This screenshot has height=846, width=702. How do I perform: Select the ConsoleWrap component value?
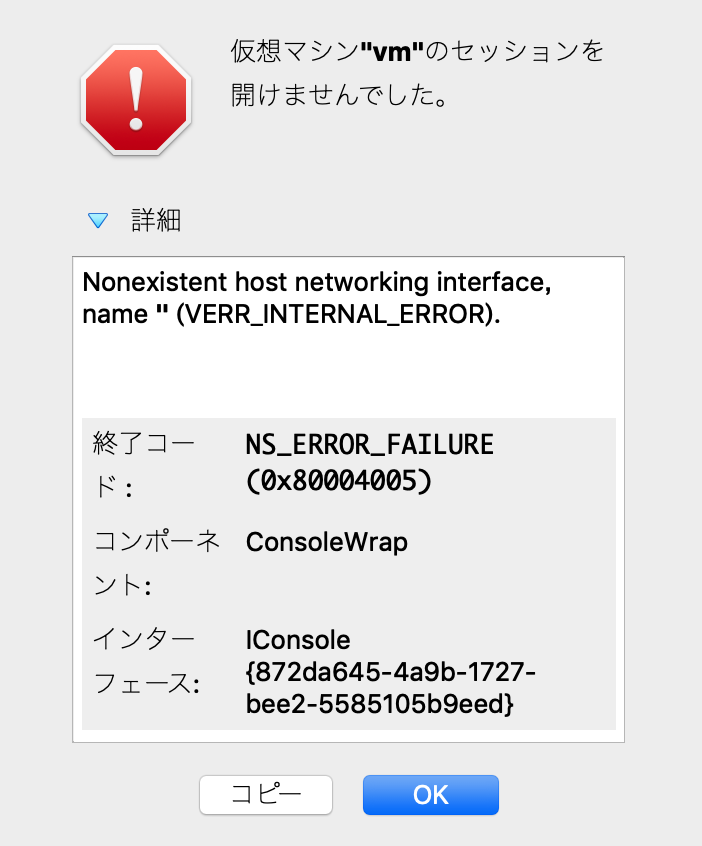326,542
